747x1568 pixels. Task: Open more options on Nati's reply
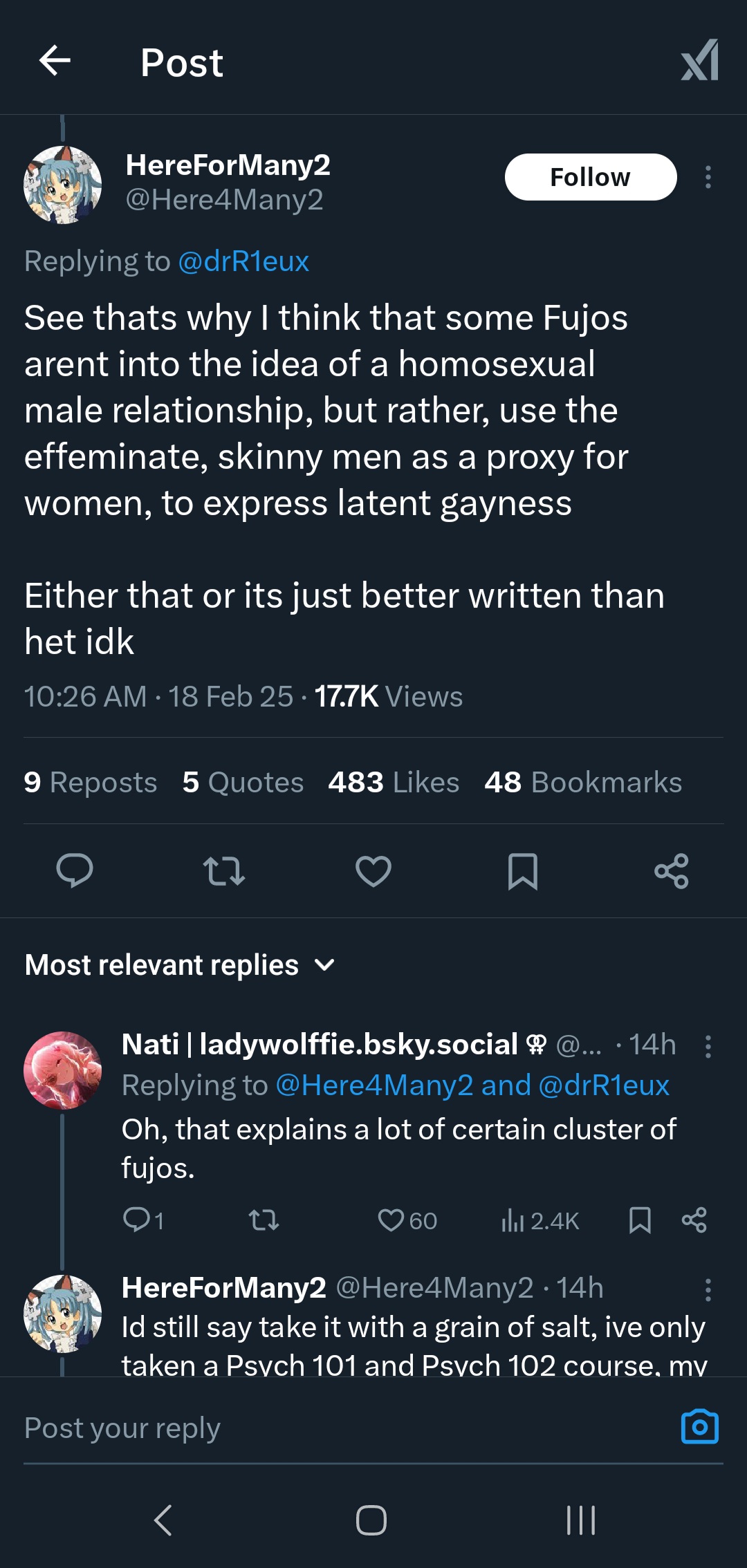(708, 1047)
